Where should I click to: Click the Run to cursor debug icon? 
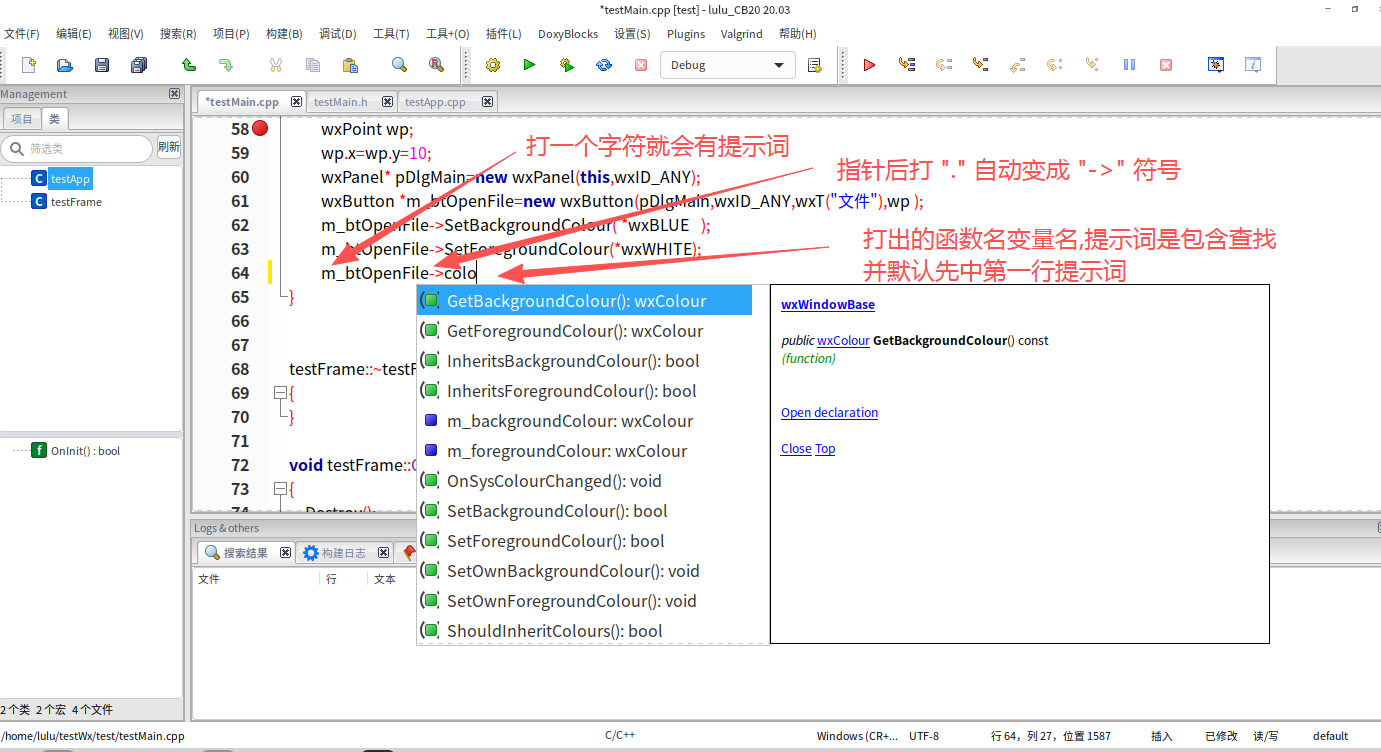907,65
